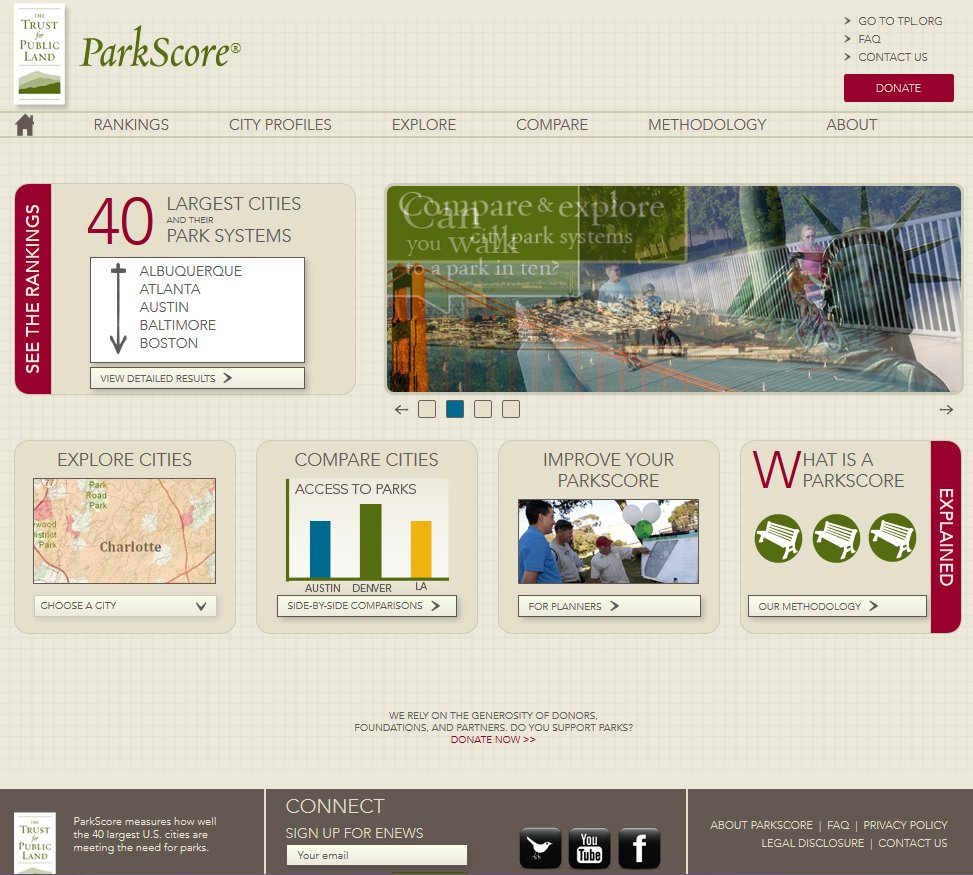The width and height of the screenshot is (973, 875).
Task: Click the What Is a ParkScore heading
Action: (x=829, y=470)
